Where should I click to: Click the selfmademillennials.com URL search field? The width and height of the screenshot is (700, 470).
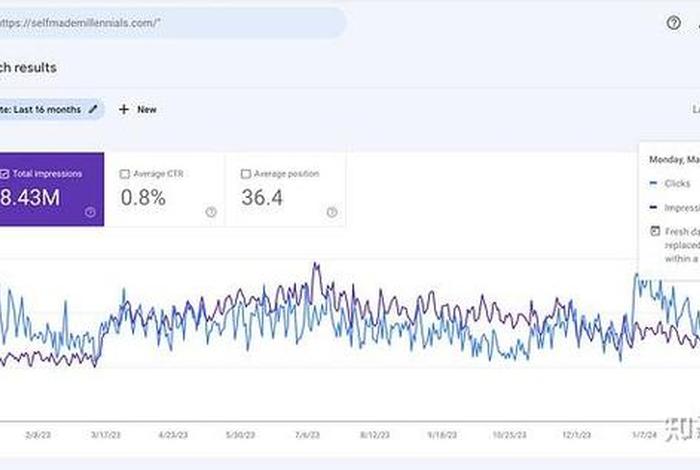pos(170,23)
